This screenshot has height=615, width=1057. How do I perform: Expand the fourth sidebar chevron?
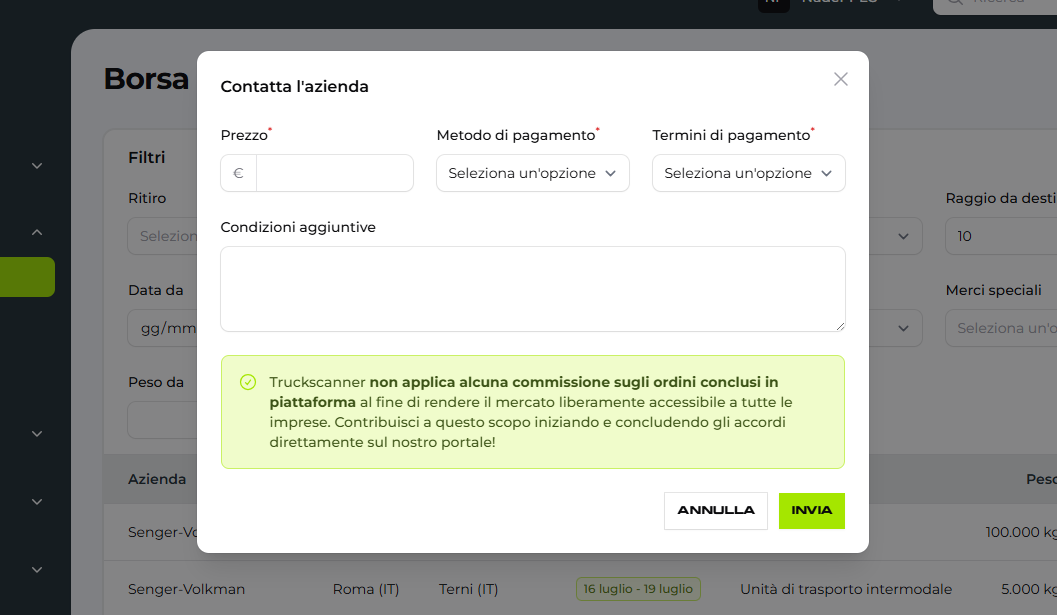(x=37, y=502)
